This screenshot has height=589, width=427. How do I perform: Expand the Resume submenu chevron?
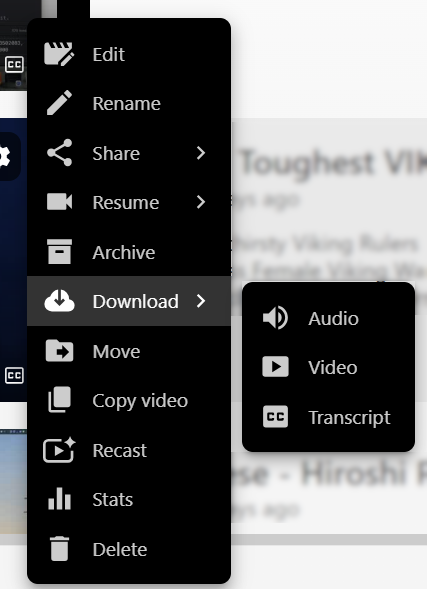point(201,202)
